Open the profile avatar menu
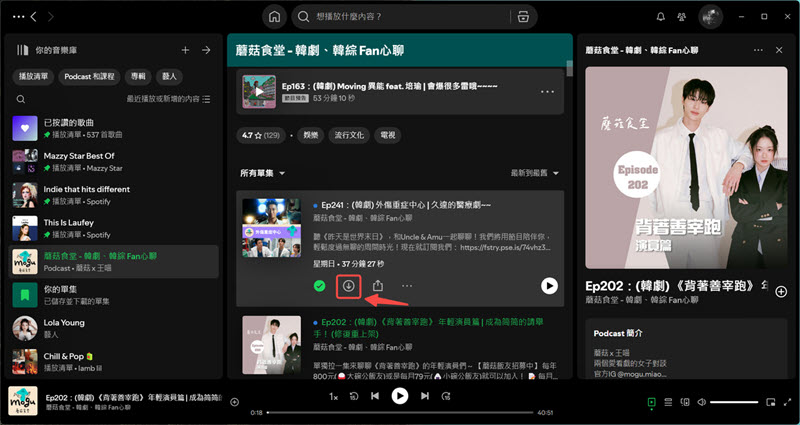Image resolution: width=800 pixels, height=425 pixels. [x=711, y=17]
